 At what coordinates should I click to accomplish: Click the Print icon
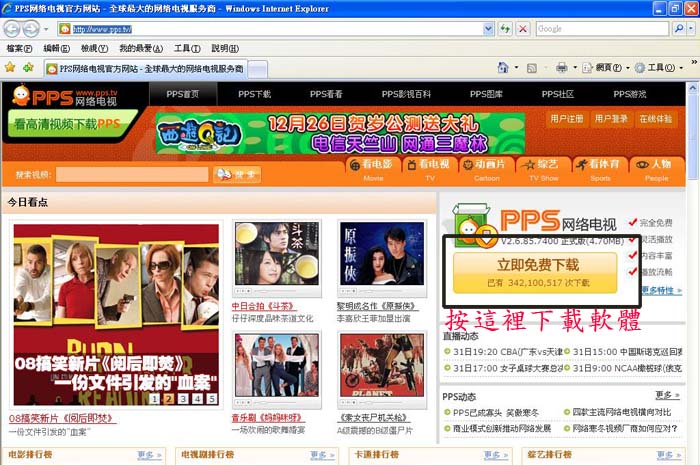(561, 68)
